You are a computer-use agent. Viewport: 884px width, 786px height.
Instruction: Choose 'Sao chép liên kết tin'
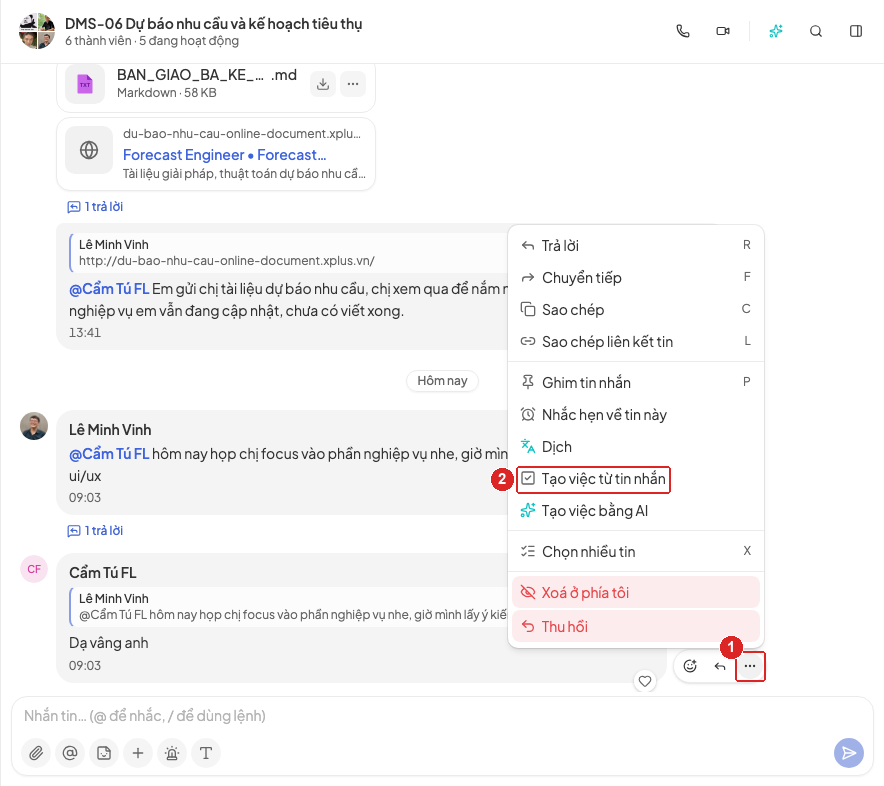[636, 342]
